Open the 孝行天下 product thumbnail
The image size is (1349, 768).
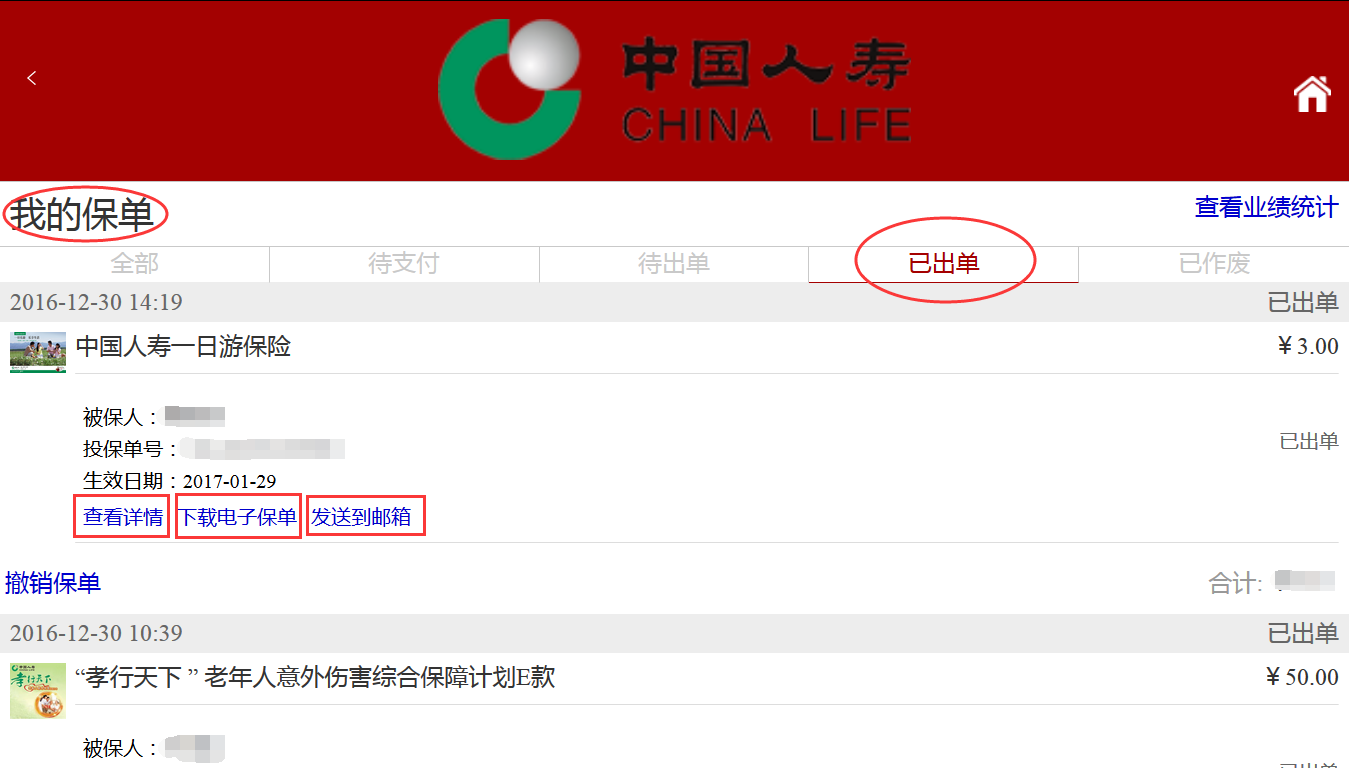(x=38, y=690)
